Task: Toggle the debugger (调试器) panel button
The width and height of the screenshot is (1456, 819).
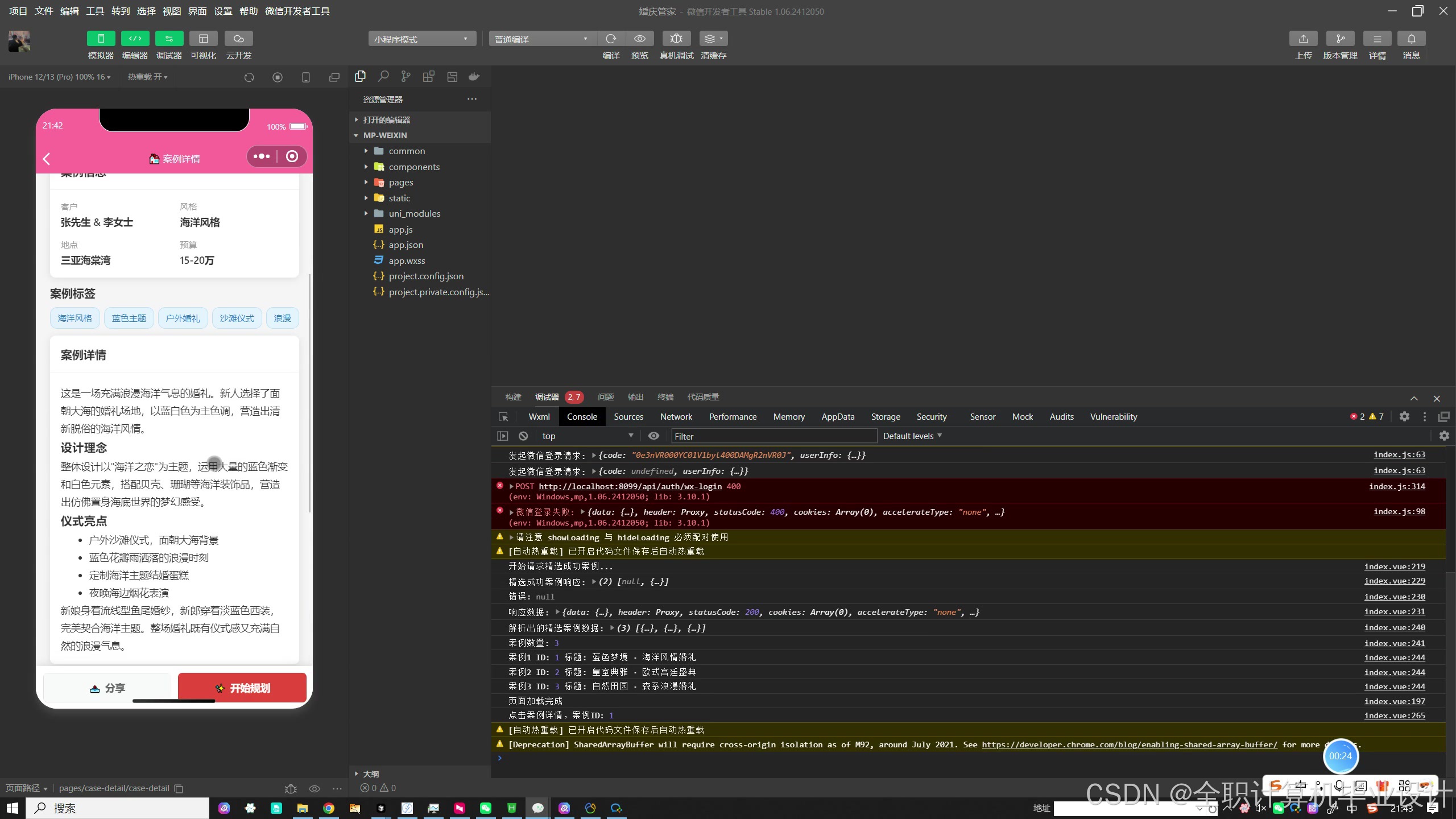Action: (x=169, y=39)
